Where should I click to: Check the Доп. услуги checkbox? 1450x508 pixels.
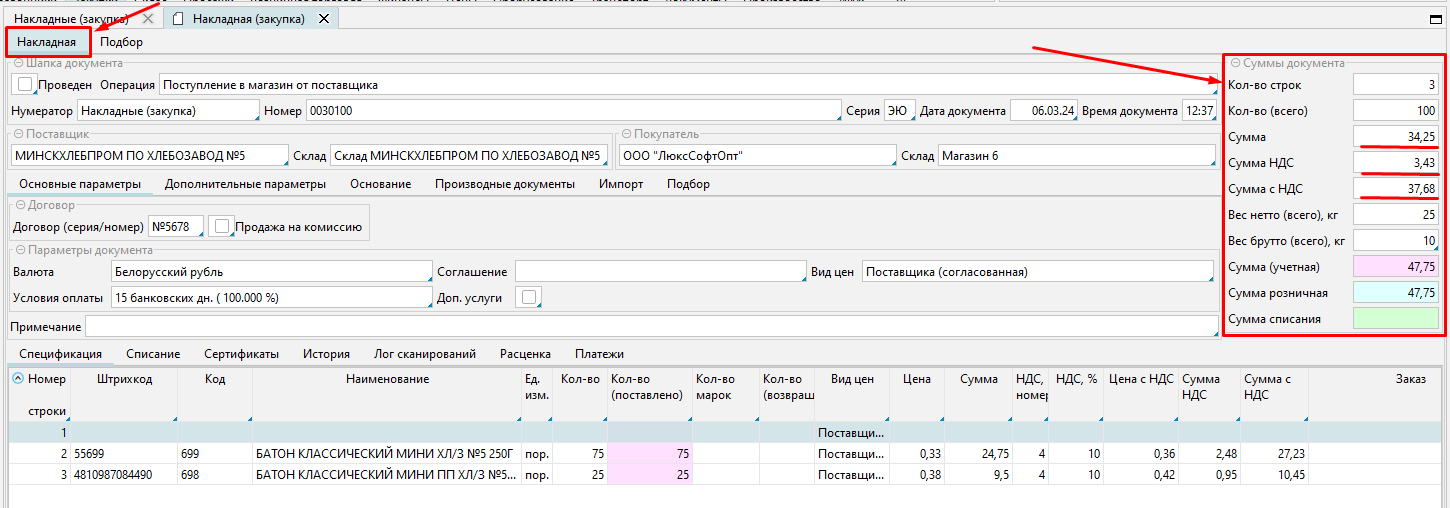pyautogui.click(x=526, y=297)
